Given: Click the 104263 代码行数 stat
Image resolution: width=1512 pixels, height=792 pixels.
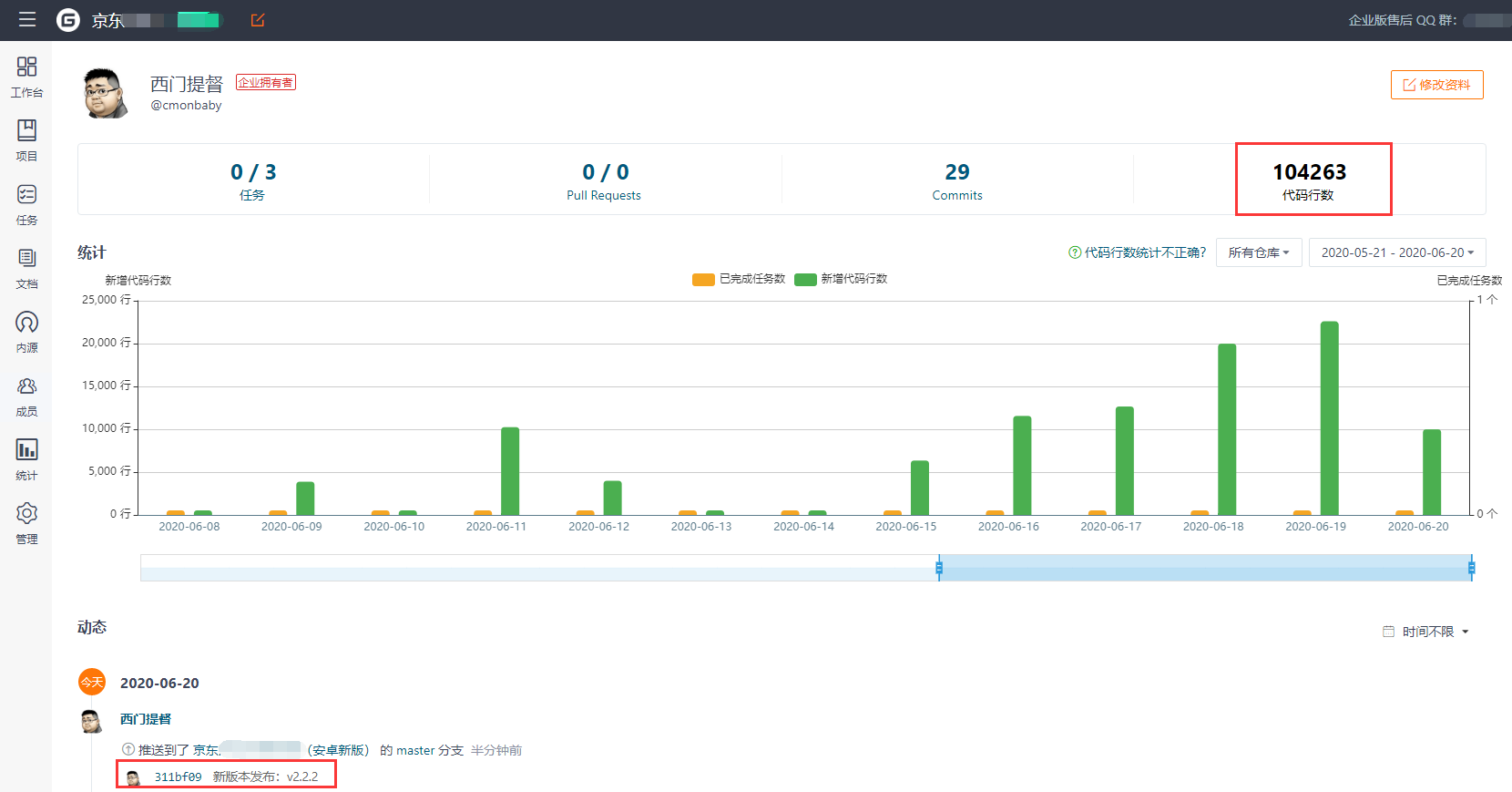Looking at the screenshot, I should pyautogui.click(x=1309, y=180).
